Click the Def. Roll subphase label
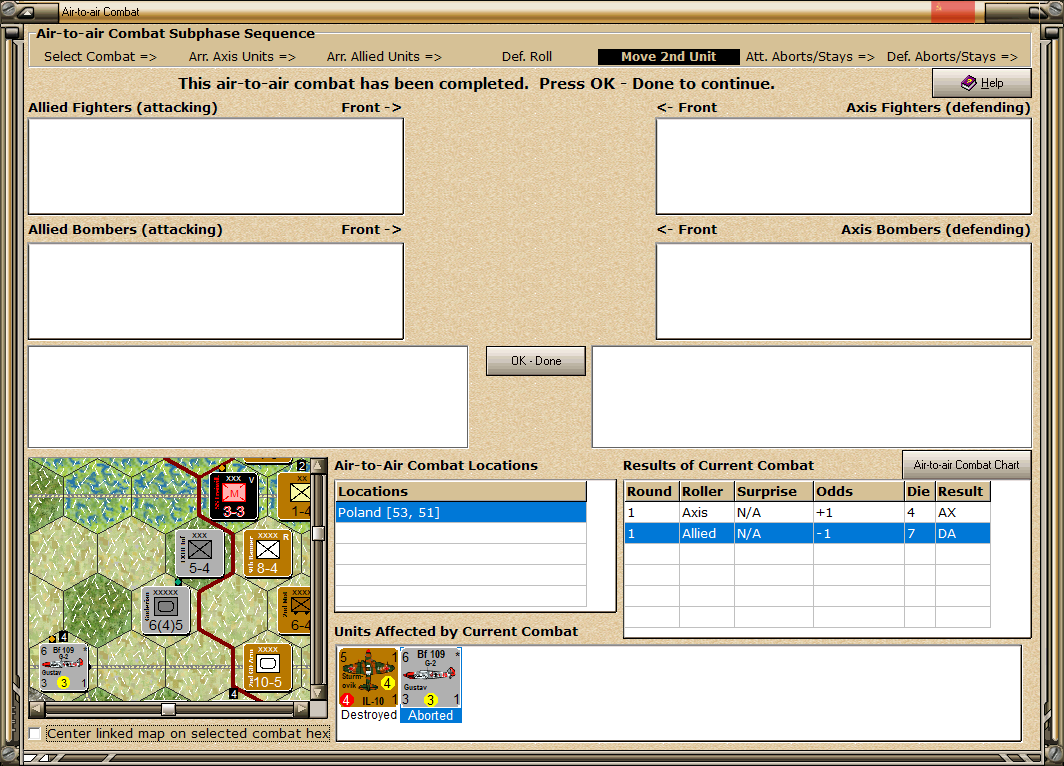 click(x=527, y=57)
